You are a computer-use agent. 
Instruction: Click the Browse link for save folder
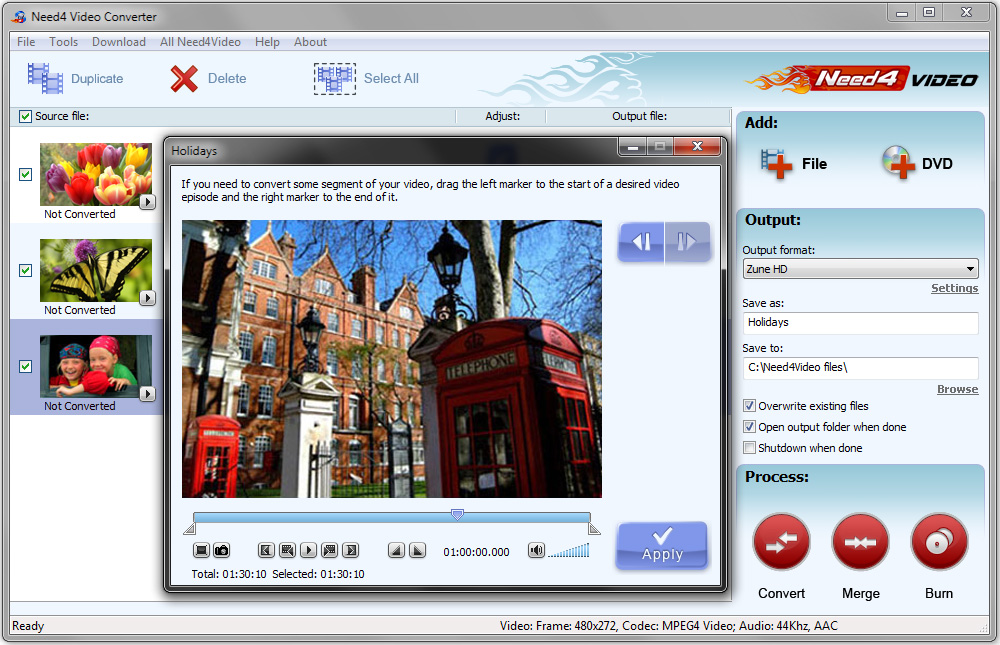point(957,389)
